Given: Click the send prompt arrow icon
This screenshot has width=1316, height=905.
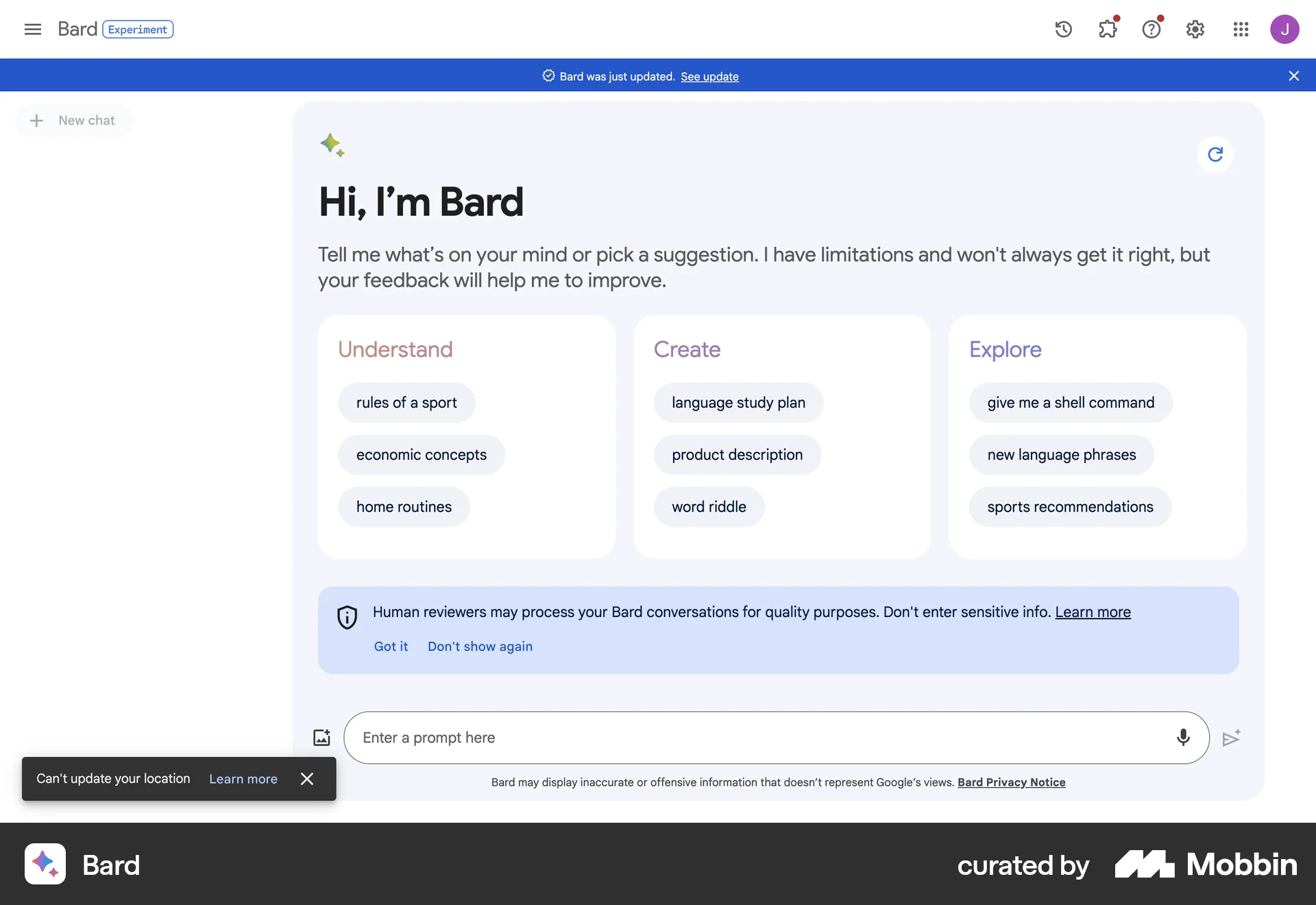Looking at the screenshot, I should point(1231,738).
